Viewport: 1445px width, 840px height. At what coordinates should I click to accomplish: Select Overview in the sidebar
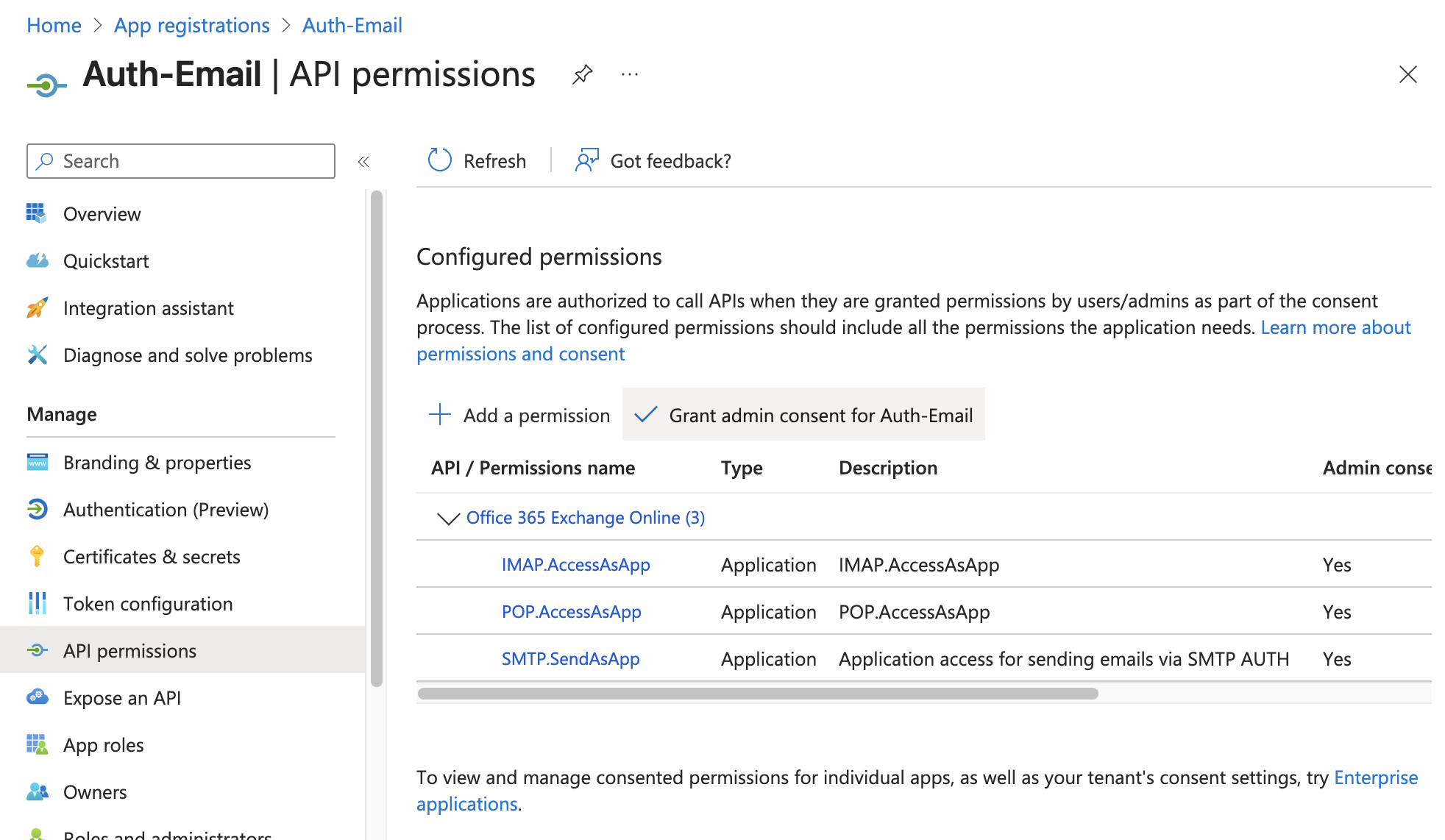click(x=102, y=214)
